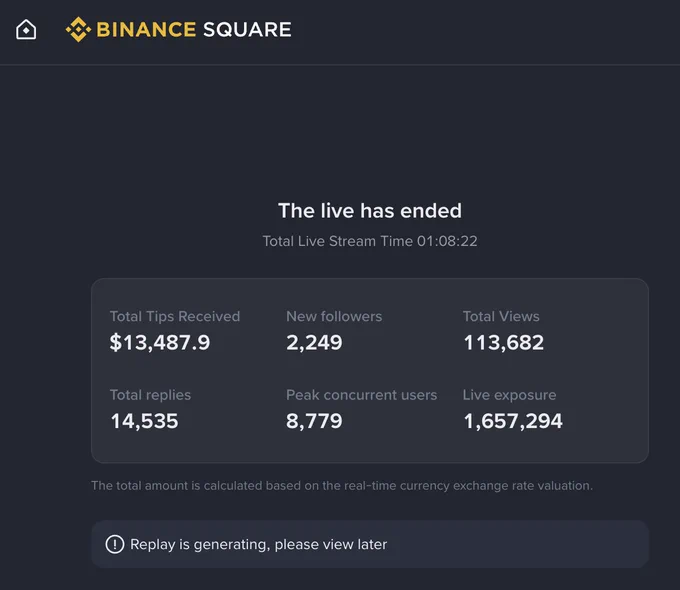Click the 8,779 peak users value
This screenshot has width=680, height=590.
[314, 421]
